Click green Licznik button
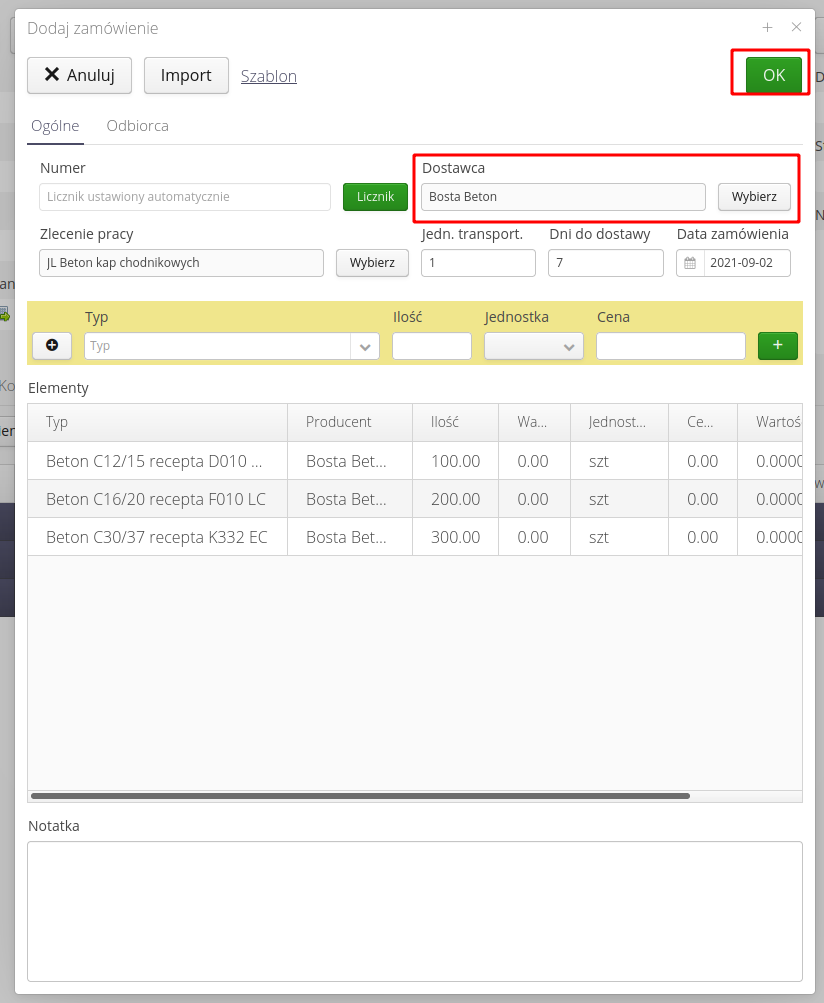Viewport: 824px width, 1003px height. point(375,197)
